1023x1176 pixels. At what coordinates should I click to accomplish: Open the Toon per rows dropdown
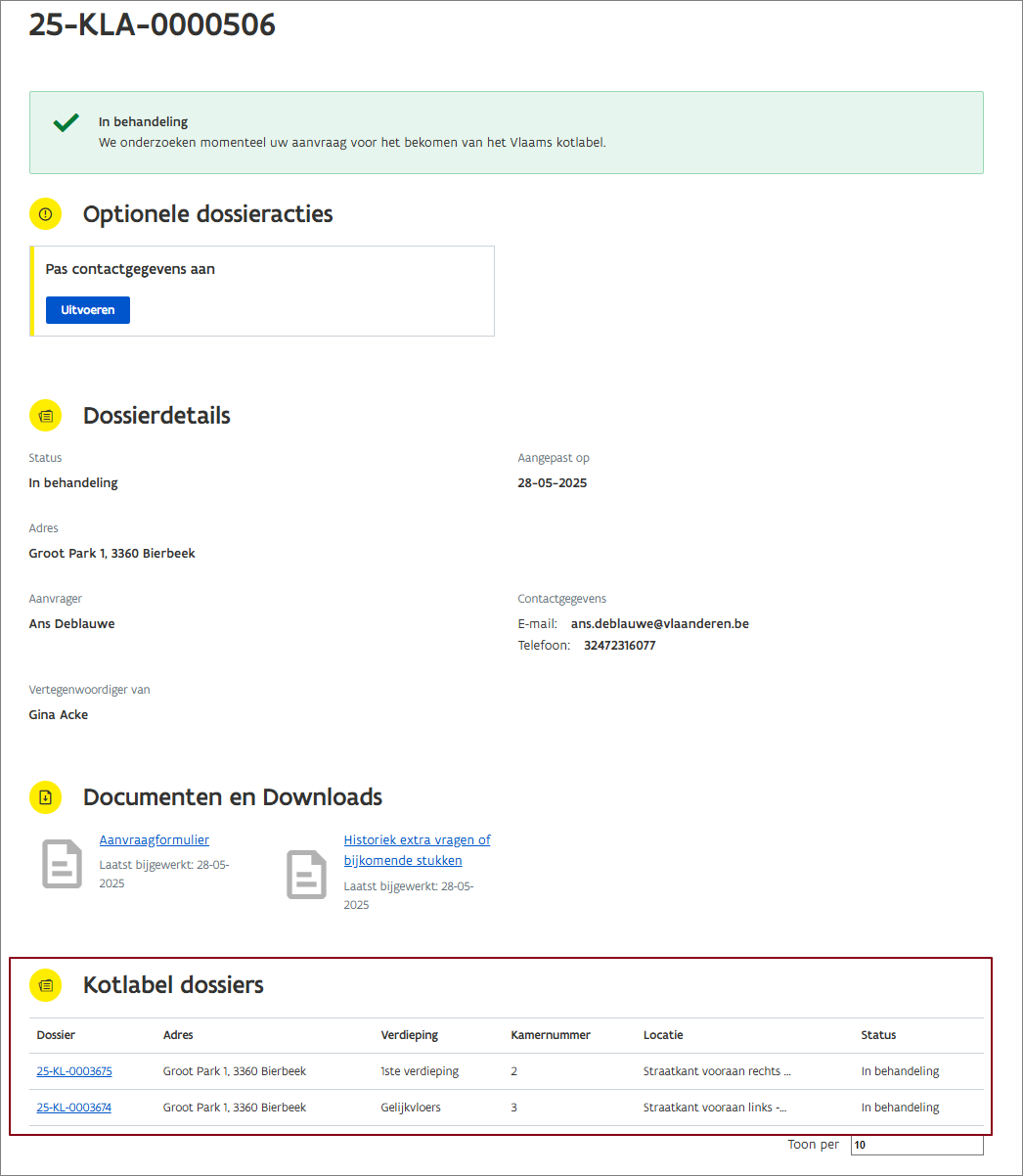pyautogui.click(x=915, y=1145)
